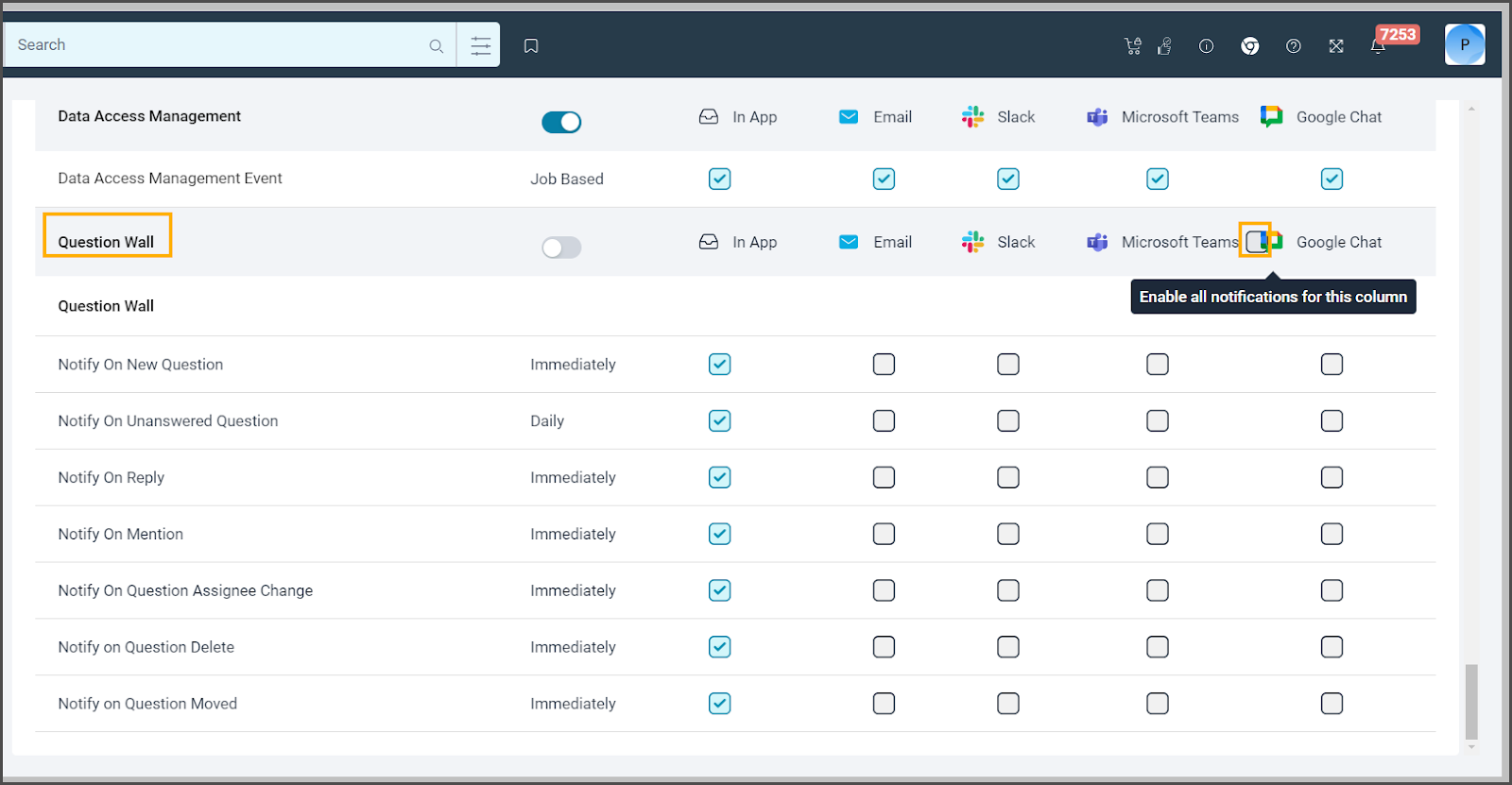Open the help question mark icon

point(1293,46)
